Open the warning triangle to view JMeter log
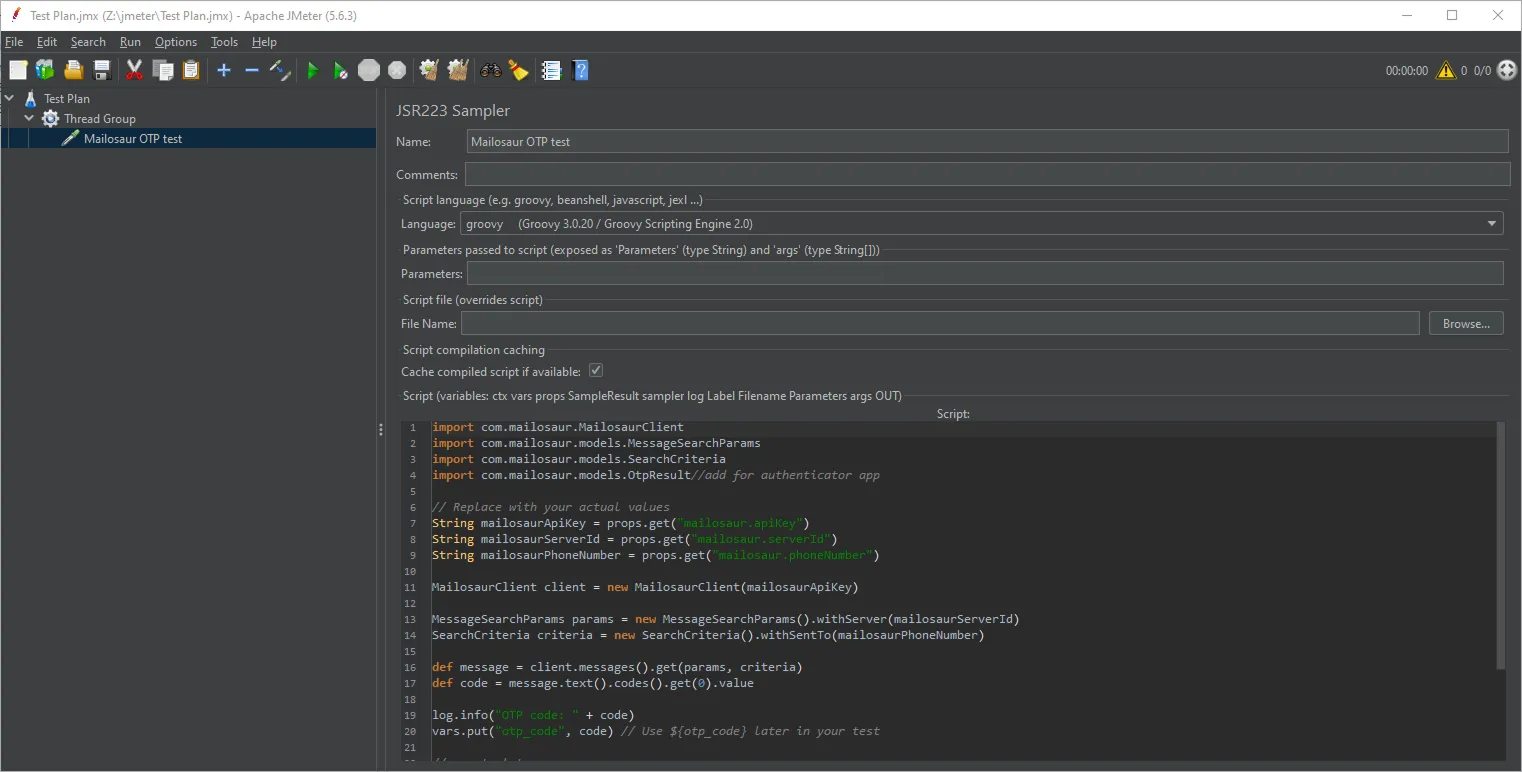Viewport: 1522px width, 772px height. click(1445, 70)
